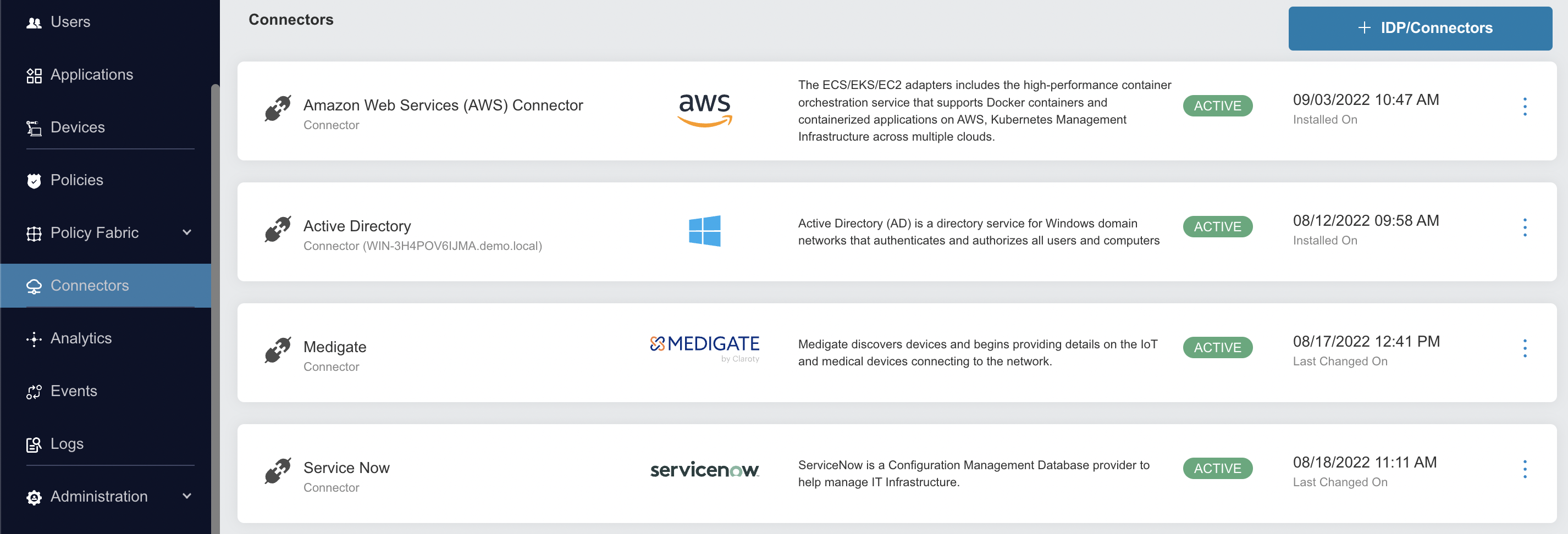Open three-dot menu for Service Now
The height and width of the screenshot is (534, 1568).
(1524, 469)
